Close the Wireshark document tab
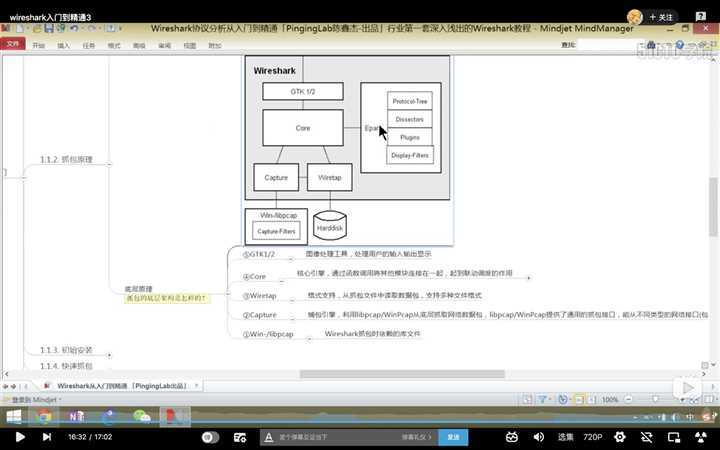This screenshot has height=450, width=720. click(x=197, y=386)
